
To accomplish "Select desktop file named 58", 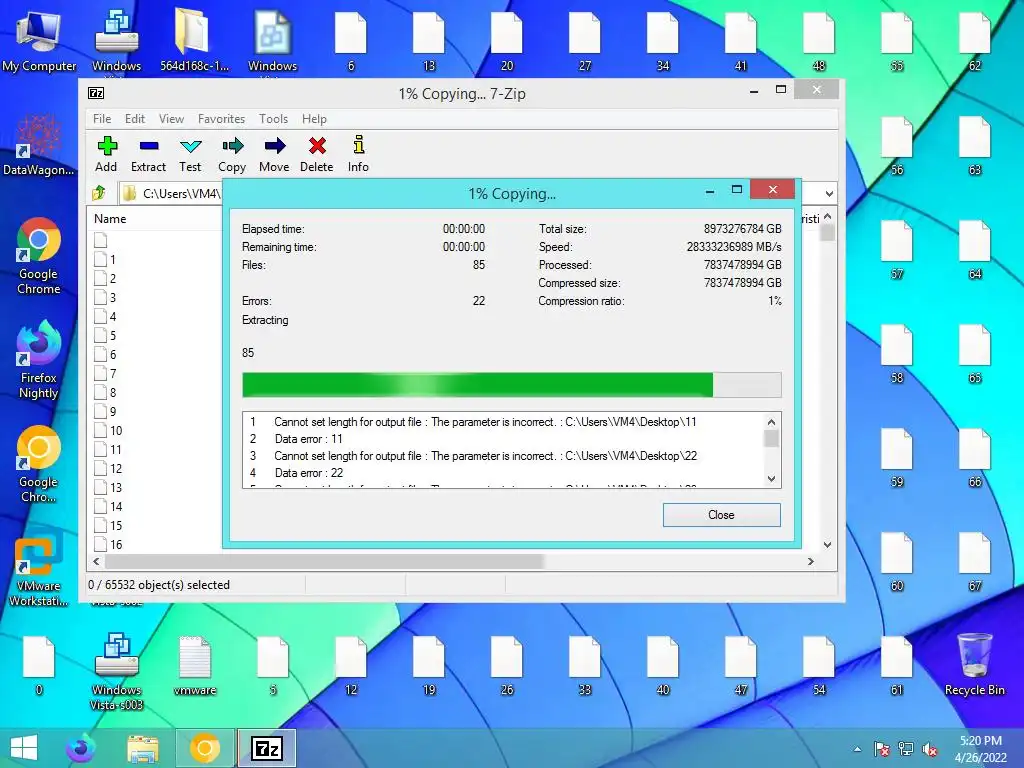I will coord(897,353).
